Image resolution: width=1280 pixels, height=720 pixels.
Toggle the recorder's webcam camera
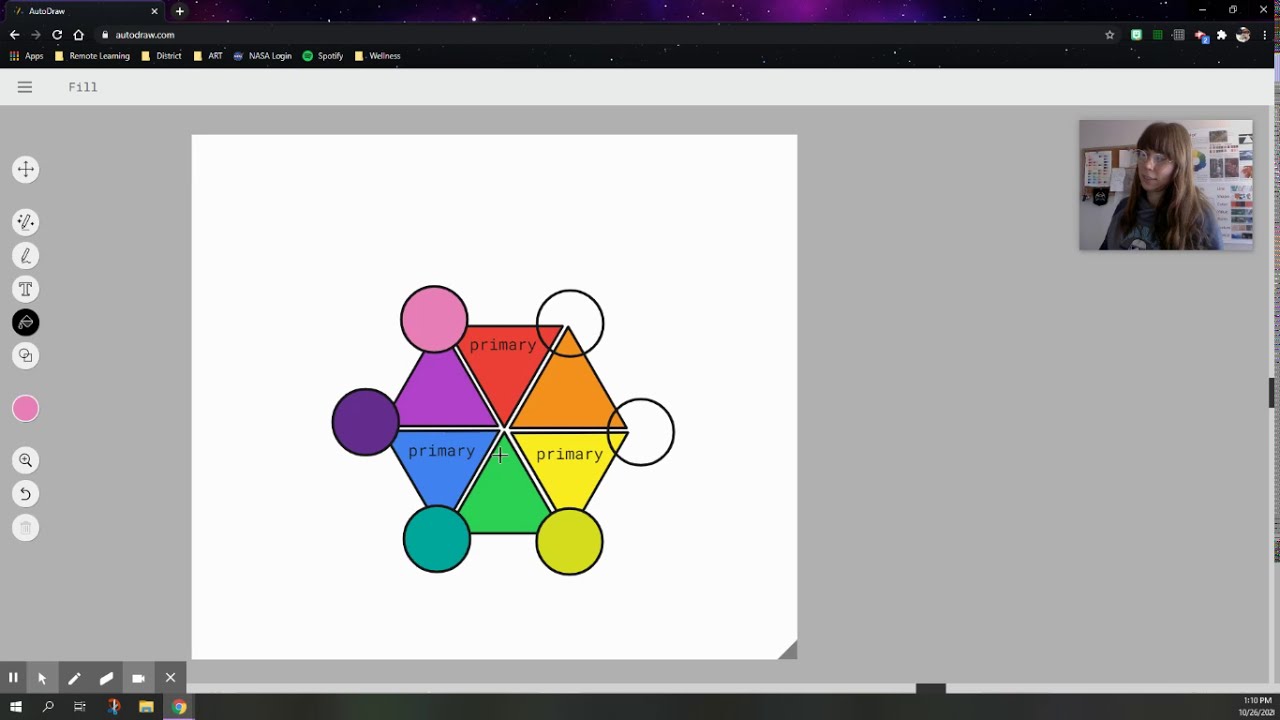tap(138, 677)
